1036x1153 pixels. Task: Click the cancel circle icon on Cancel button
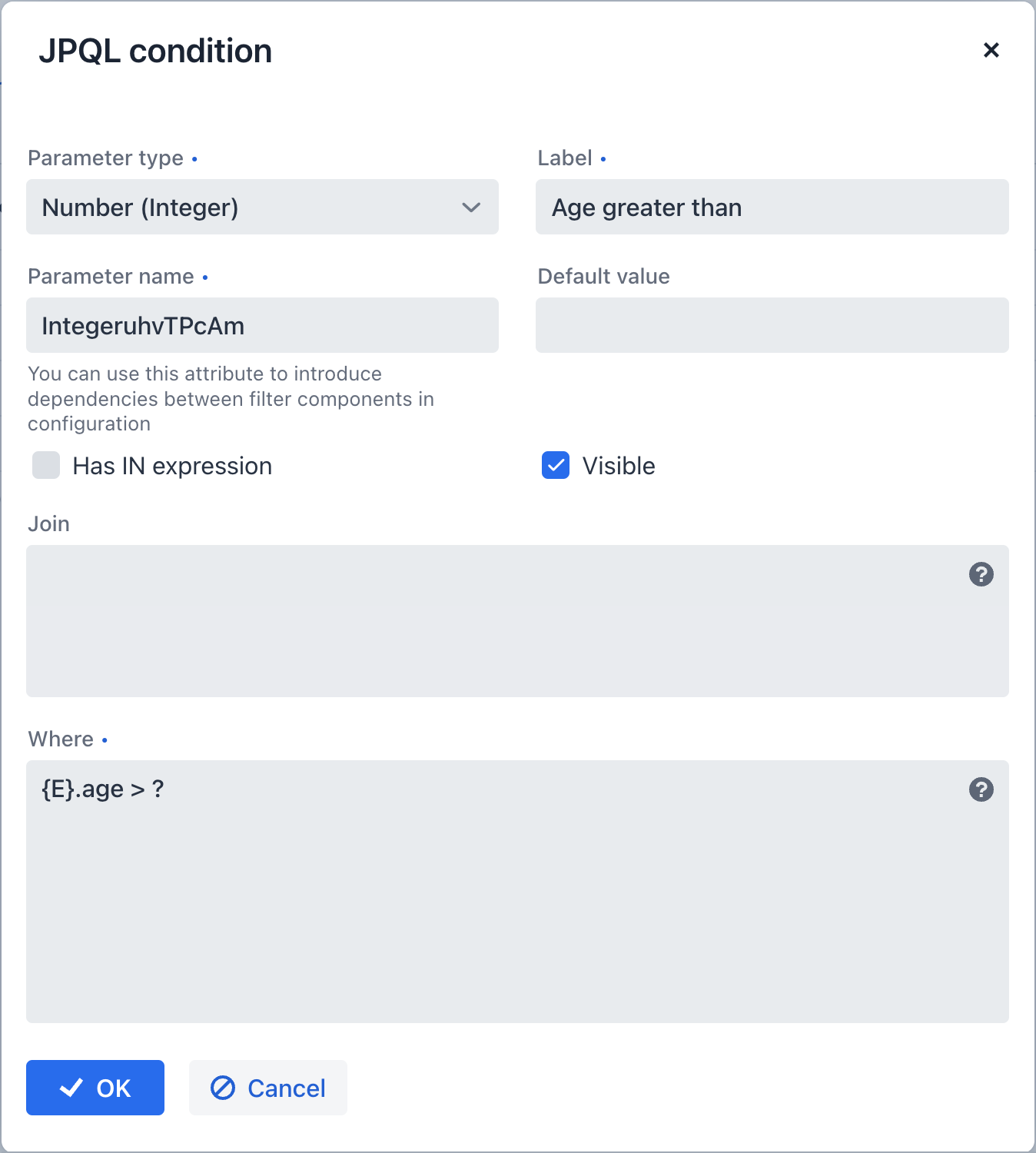(x=222, y=1088)
